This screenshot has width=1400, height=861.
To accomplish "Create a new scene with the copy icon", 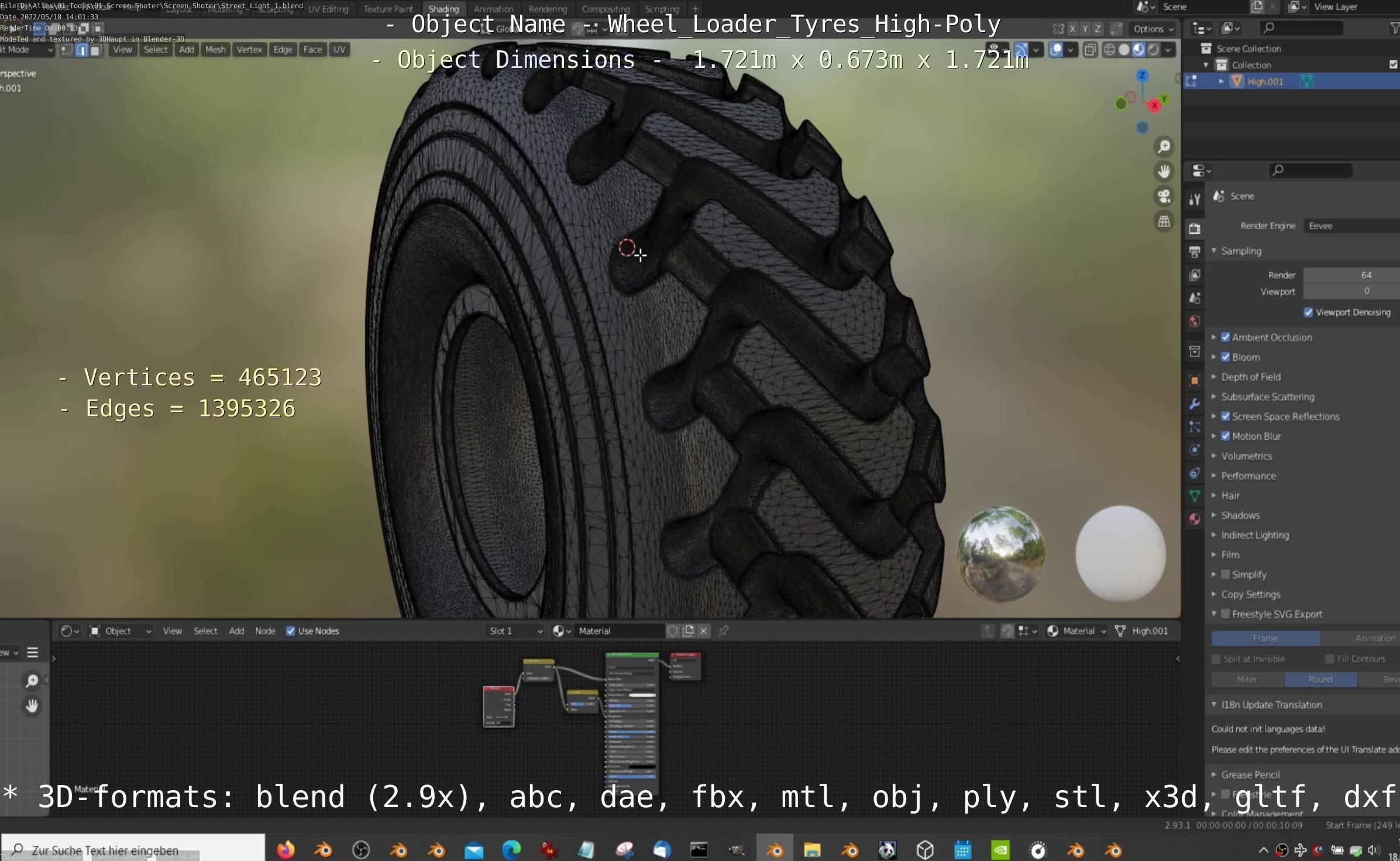I will [1257, 7].
